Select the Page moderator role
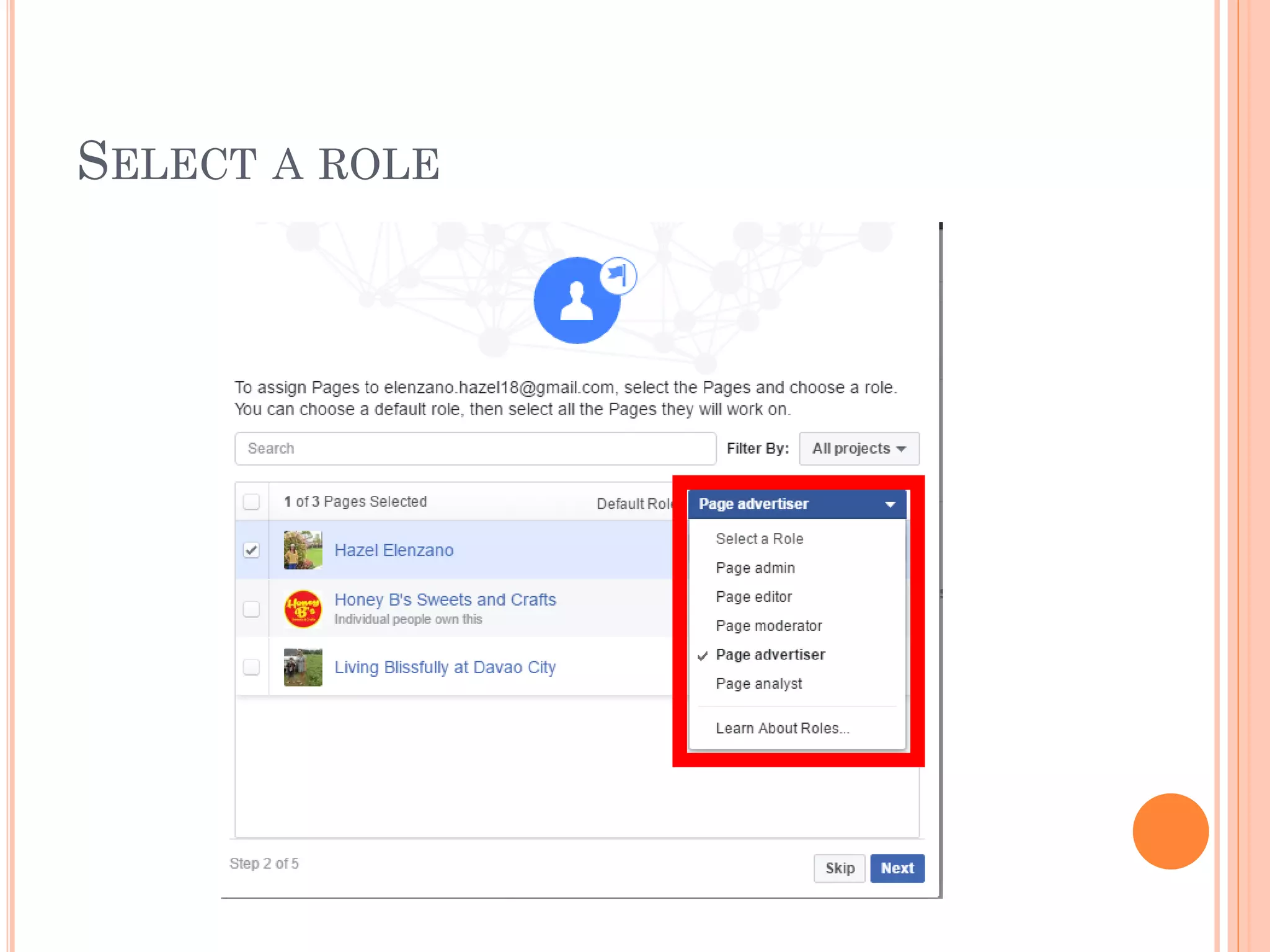Viewport: 1270px width, 952px height. 769,626
